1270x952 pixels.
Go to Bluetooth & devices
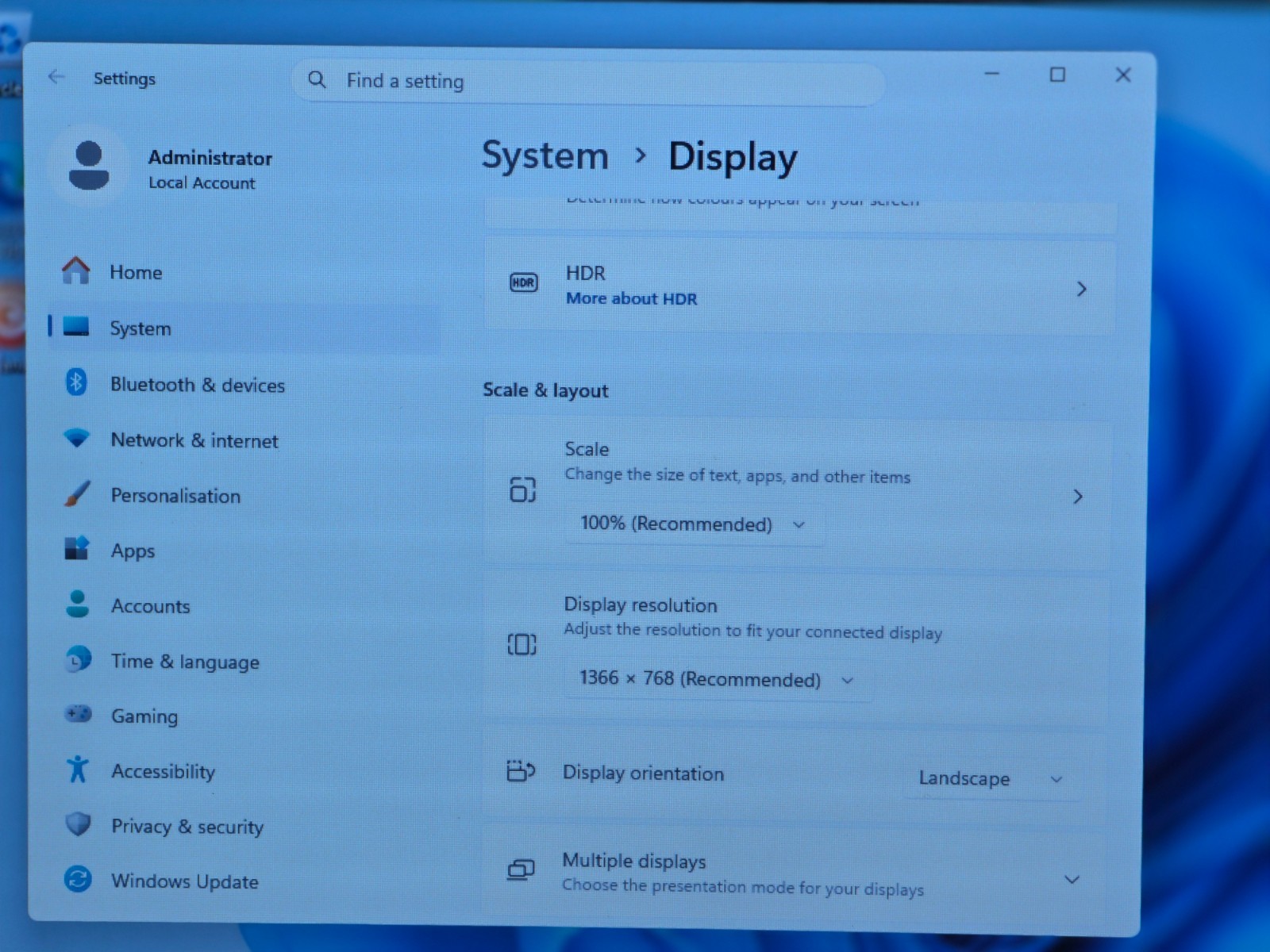pyautogui.click(x=242, y=384)
